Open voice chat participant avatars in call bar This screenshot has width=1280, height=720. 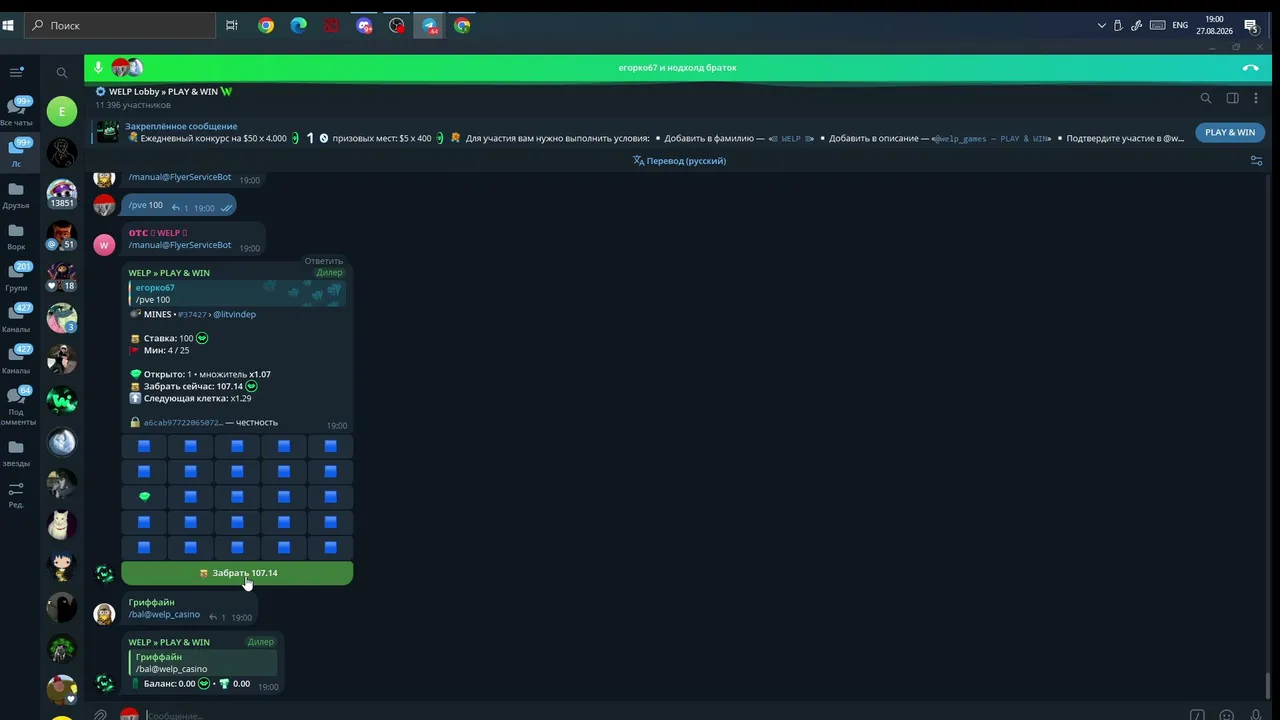[x=127, y=67]
